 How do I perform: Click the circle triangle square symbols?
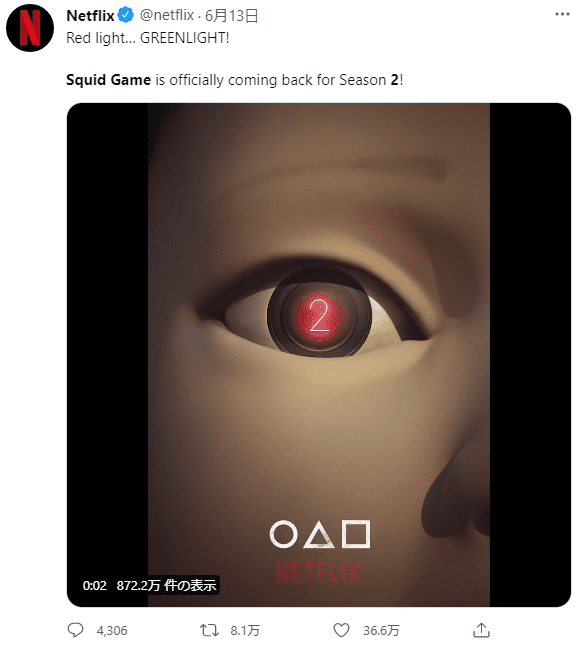[320, 534]
